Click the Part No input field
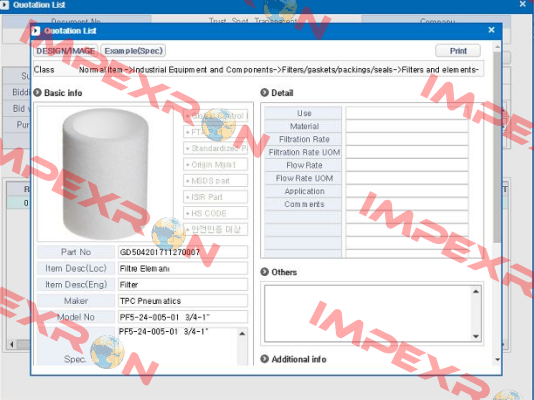534x400 pixels. pos(183,252)
